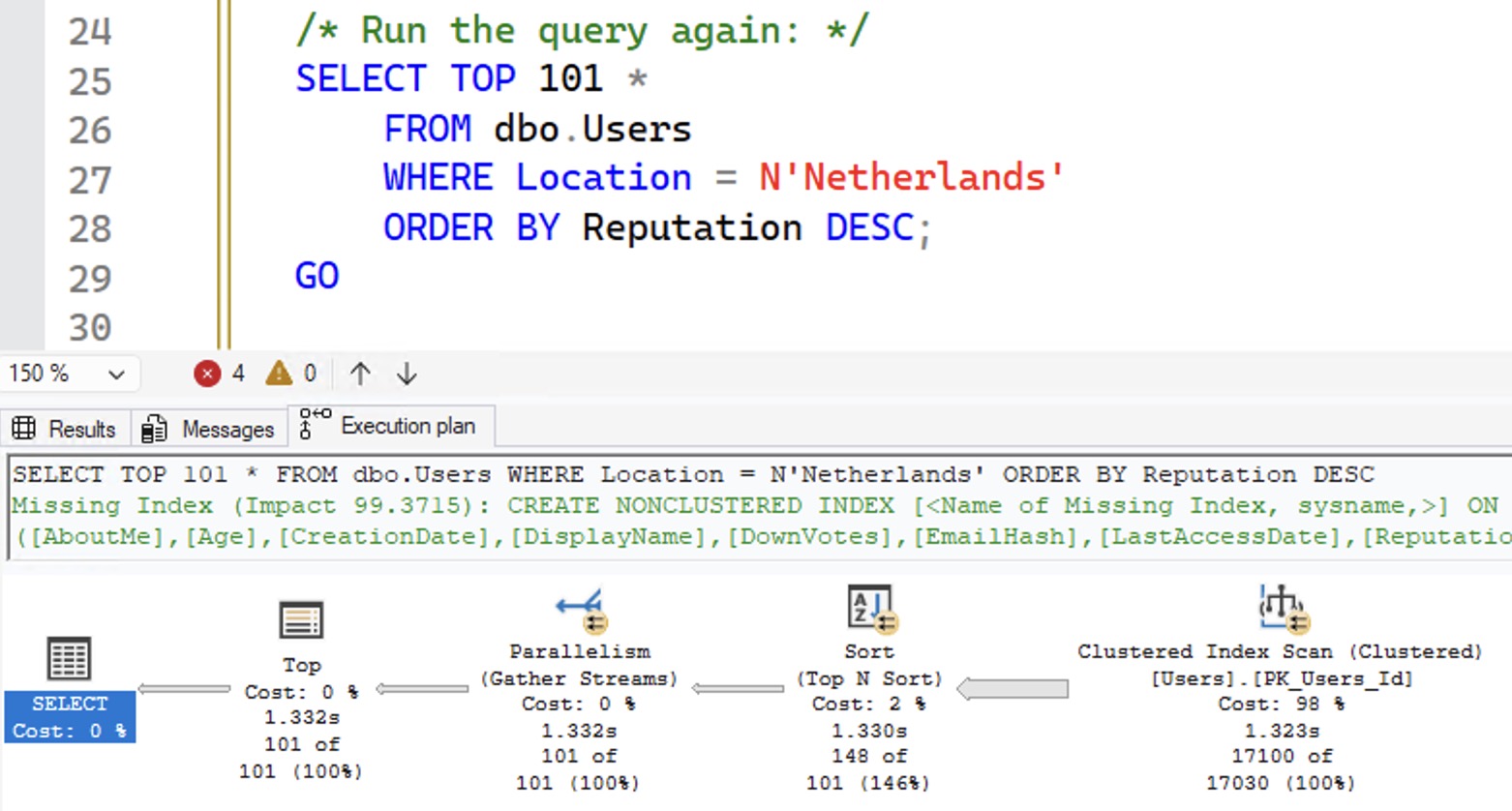Click arrow between Top and SELECT operators
The height and width of the screenshot is (811, 1512).
tap(184, 689)
